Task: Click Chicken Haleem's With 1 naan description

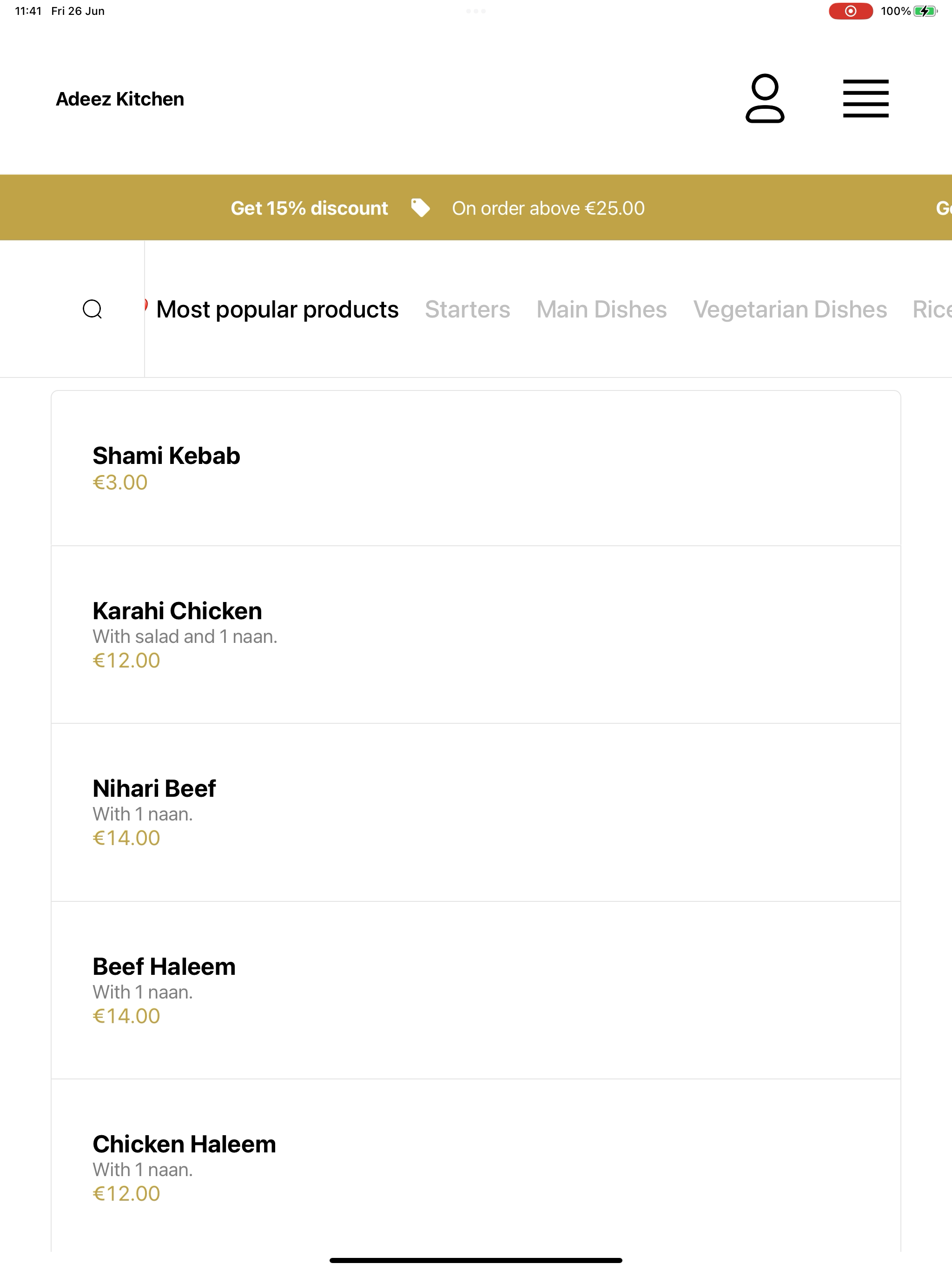Action: (142, 1170)
